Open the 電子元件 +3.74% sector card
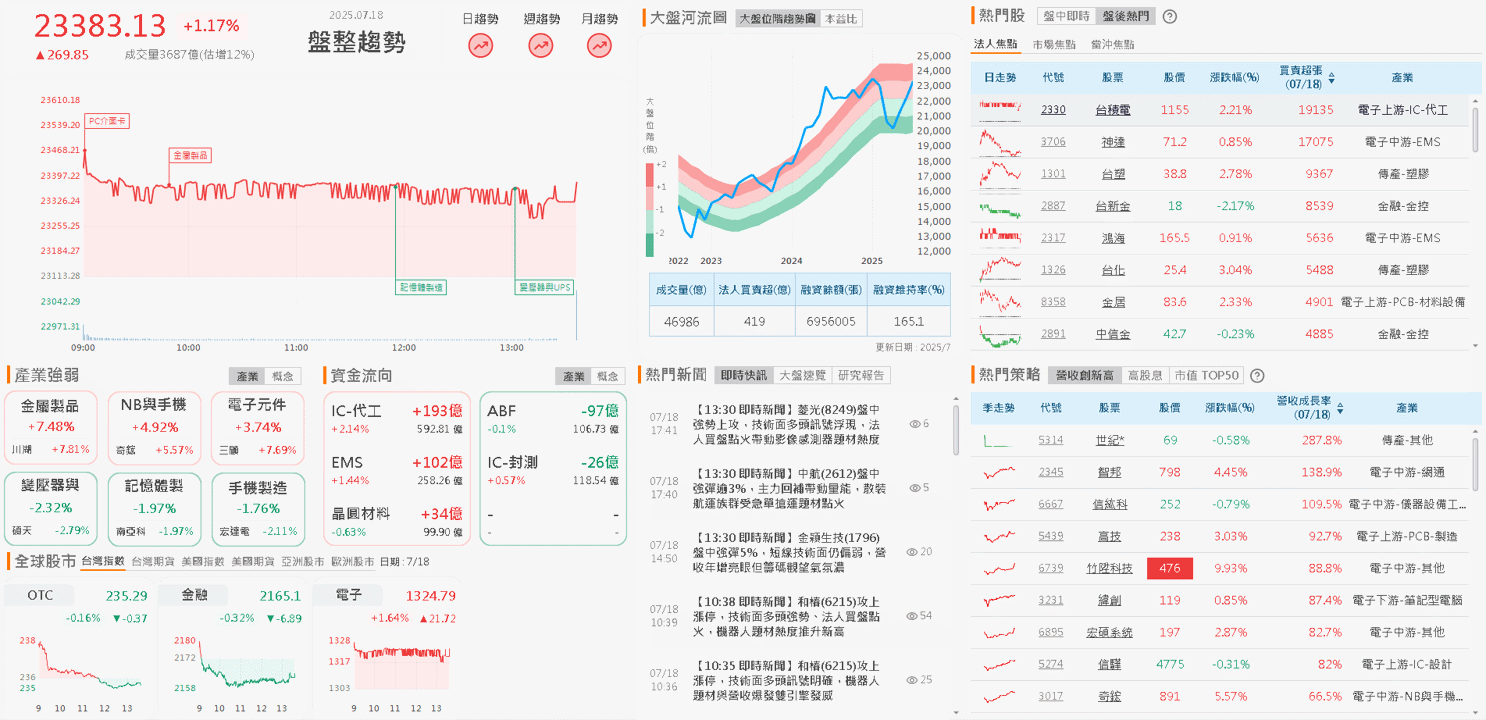 [257, 427]
